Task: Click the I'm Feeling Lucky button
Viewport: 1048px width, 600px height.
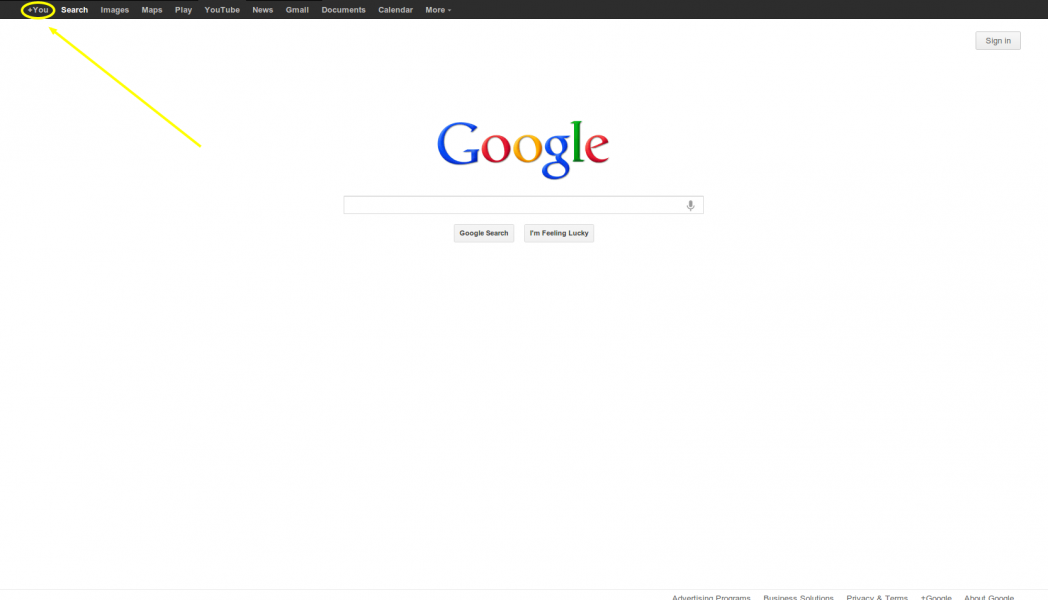Action: click(x=559, y=233)
